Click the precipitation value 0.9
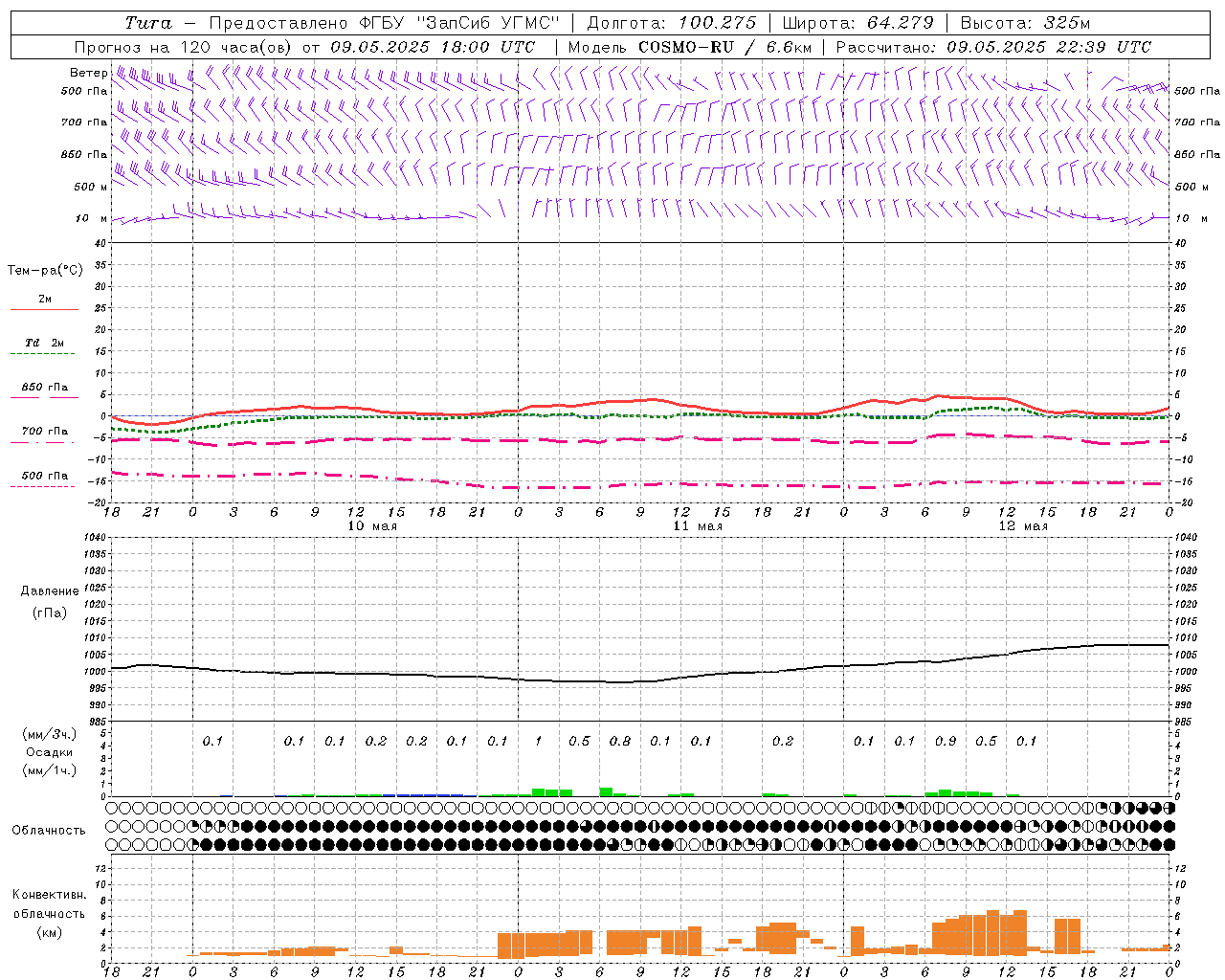Screen dimensions: 1225x980 pos(946,742)
